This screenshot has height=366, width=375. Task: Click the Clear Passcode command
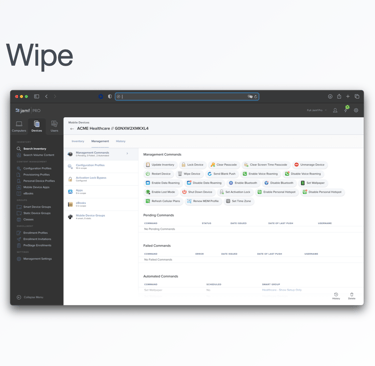click(x=224, y=165)
